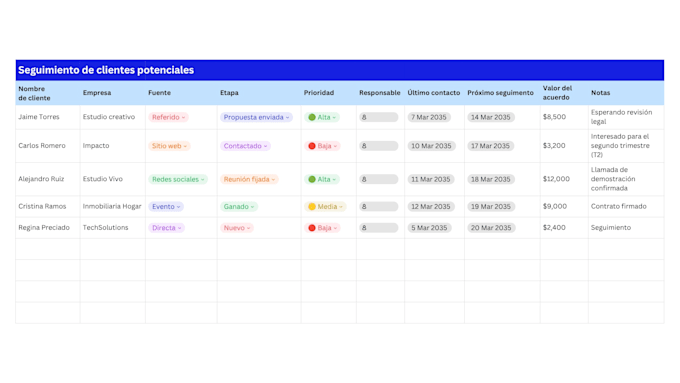Image resolution: width=680 pixels, height=383 pixels.
Task: Open the Redes sociales source dropdown
Action: [x=178, y=179]
